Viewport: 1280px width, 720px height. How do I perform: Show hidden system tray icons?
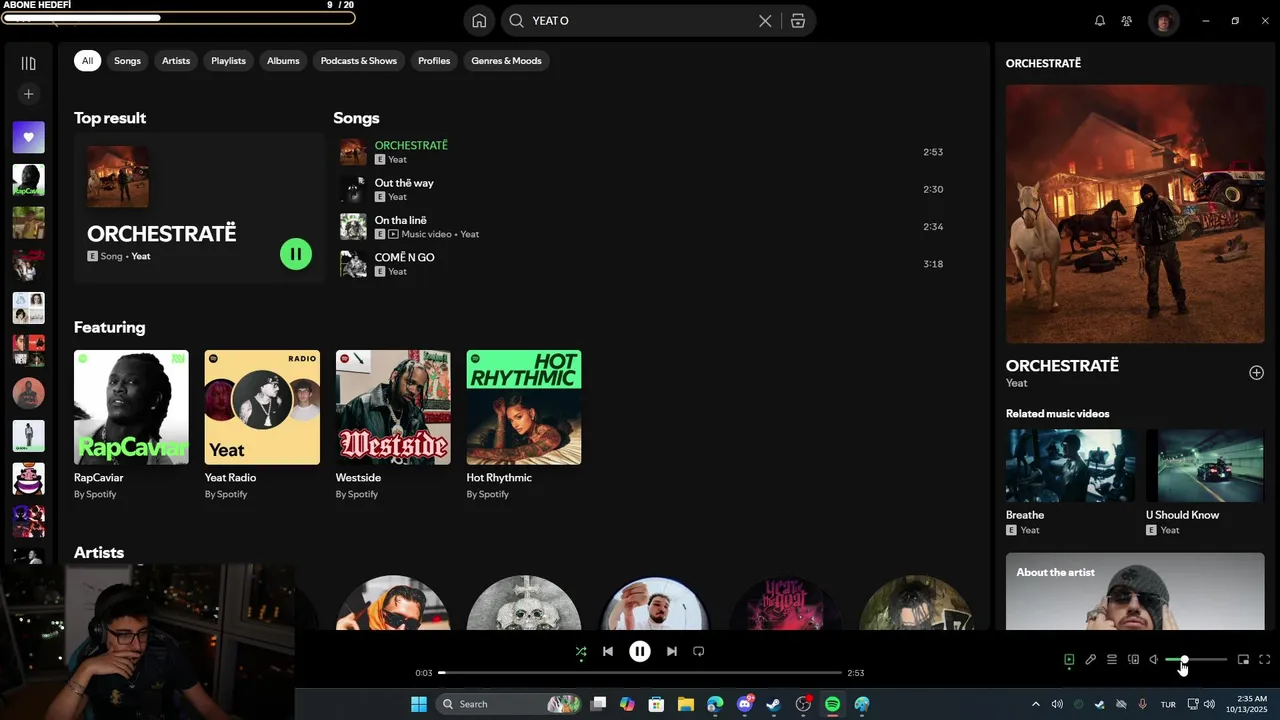coord(1035,704)
